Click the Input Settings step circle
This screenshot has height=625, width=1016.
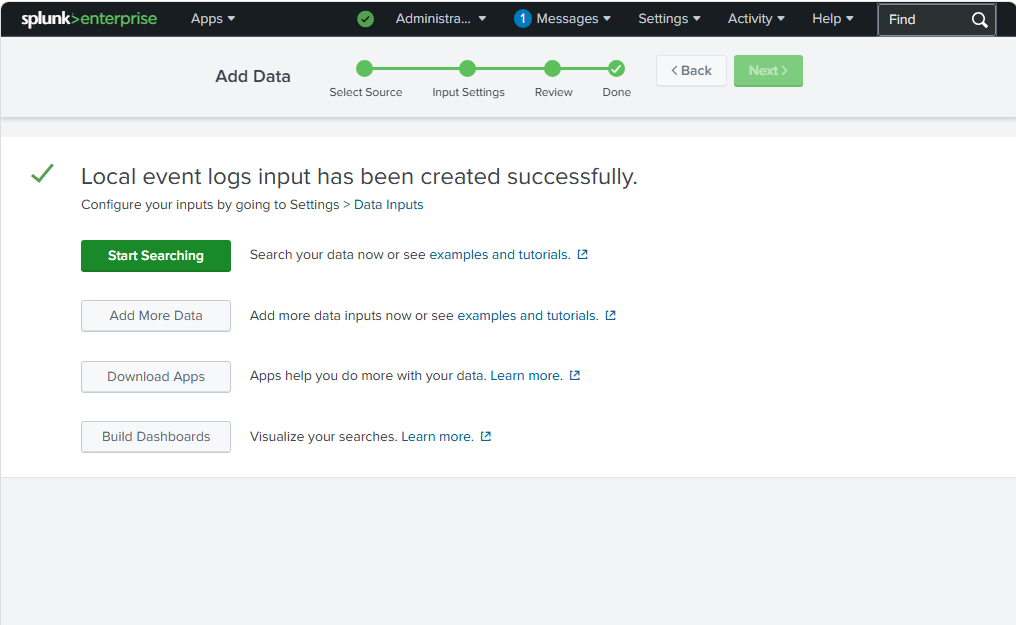[x=467, y=69]
